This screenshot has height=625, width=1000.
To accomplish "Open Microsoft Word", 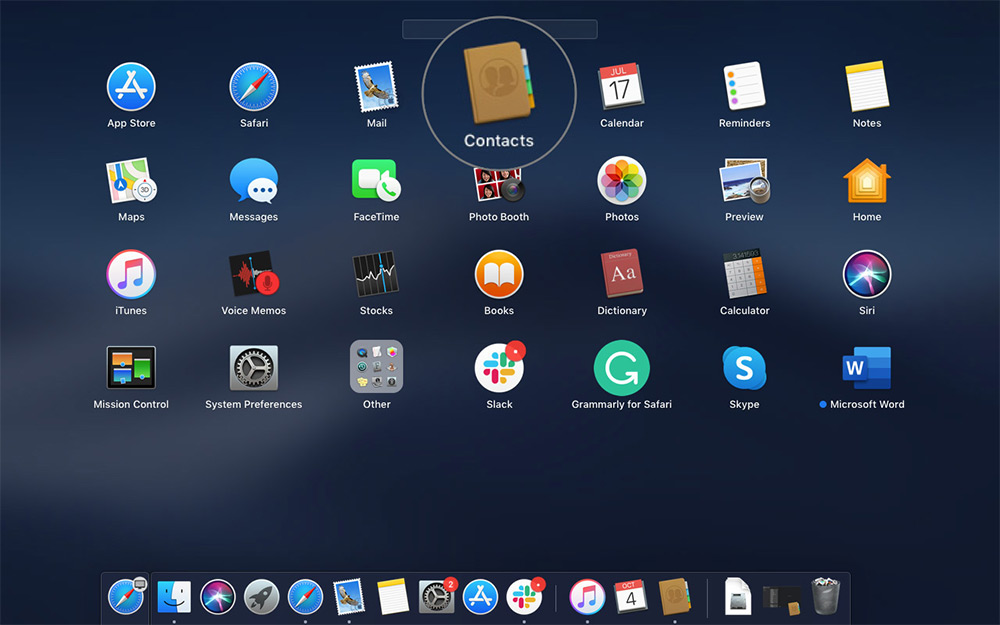I will pos(866,367).
